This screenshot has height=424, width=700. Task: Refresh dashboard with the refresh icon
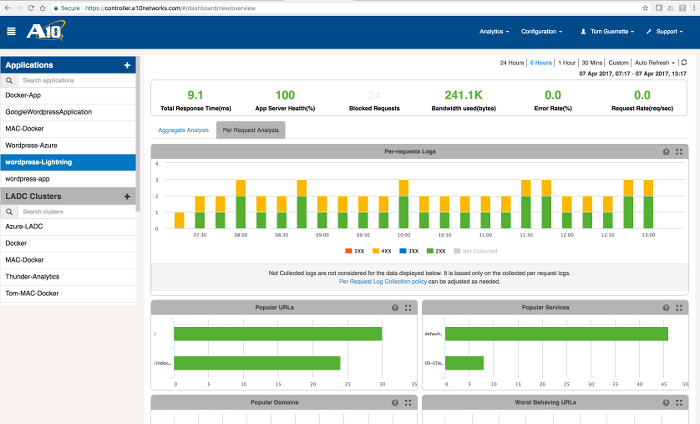click(x=684, y=62)
